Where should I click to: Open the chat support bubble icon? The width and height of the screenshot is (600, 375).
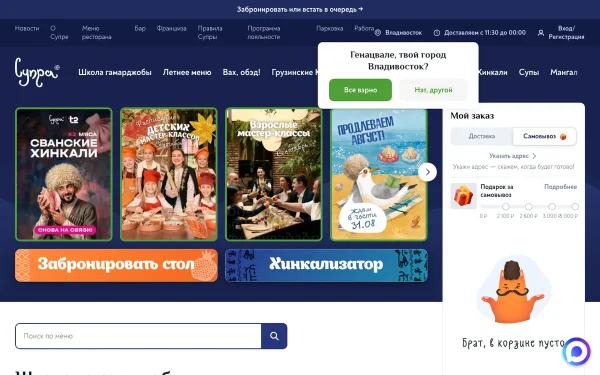coord(576,351)
